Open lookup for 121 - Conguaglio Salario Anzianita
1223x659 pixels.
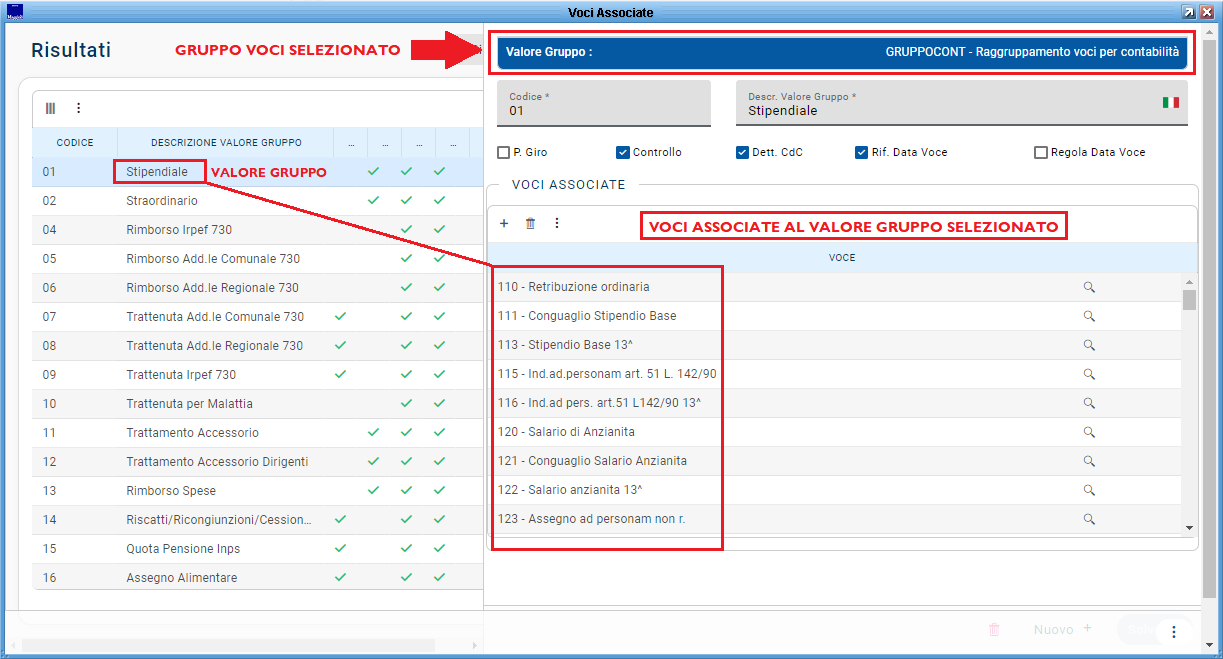(x=1089, y=461)
